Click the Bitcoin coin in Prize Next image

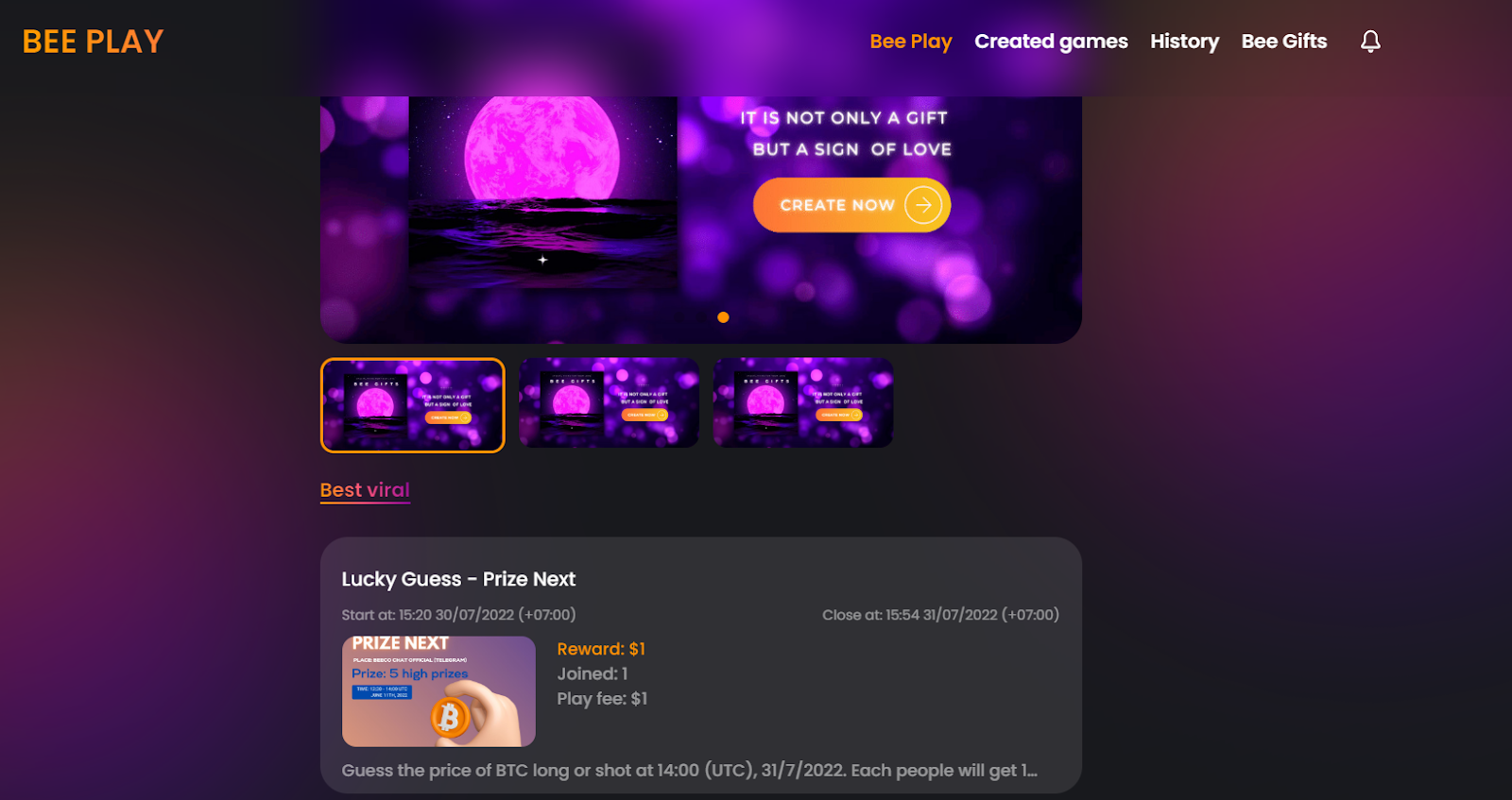pyautogui.click(x=450, y=719)
